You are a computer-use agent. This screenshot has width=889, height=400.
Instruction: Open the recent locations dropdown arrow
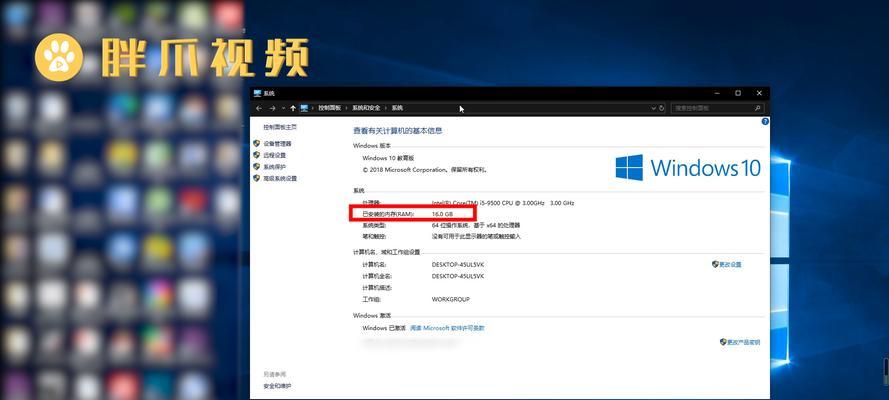tap(283, 108)
